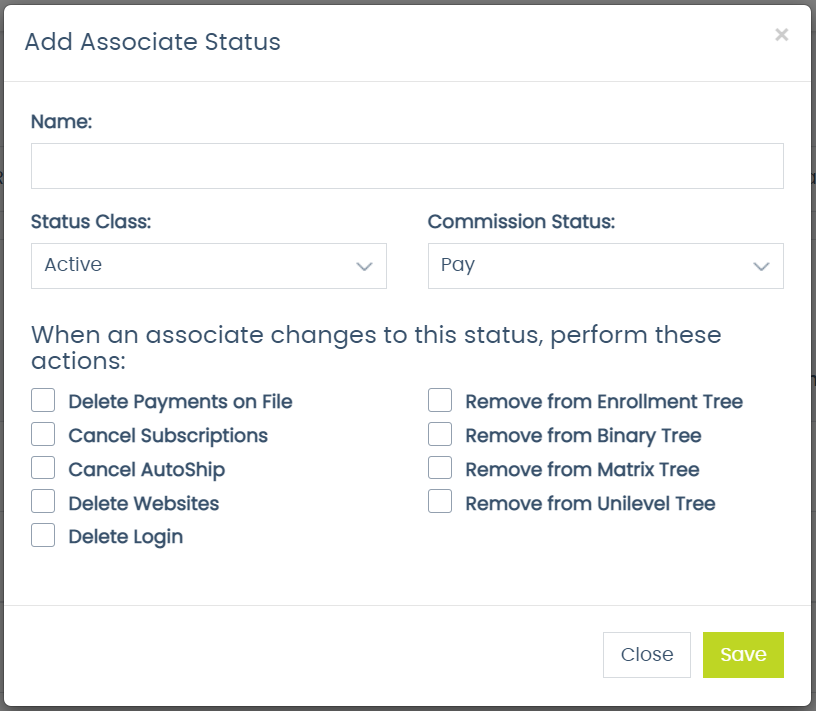Click the Add Associate Status title

153,42
